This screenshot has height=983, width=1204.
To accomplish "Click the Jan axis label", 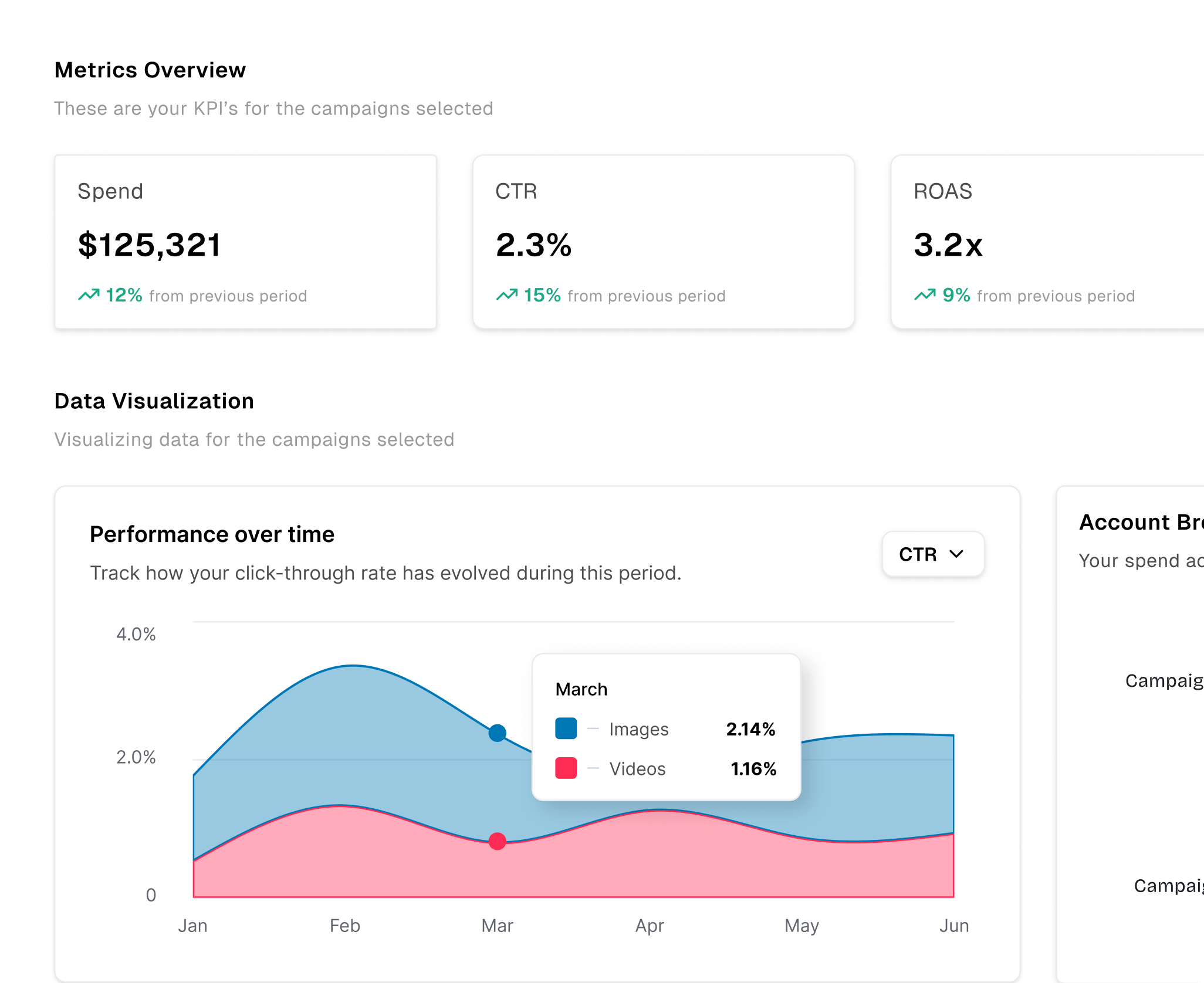I will pos(192,926).
